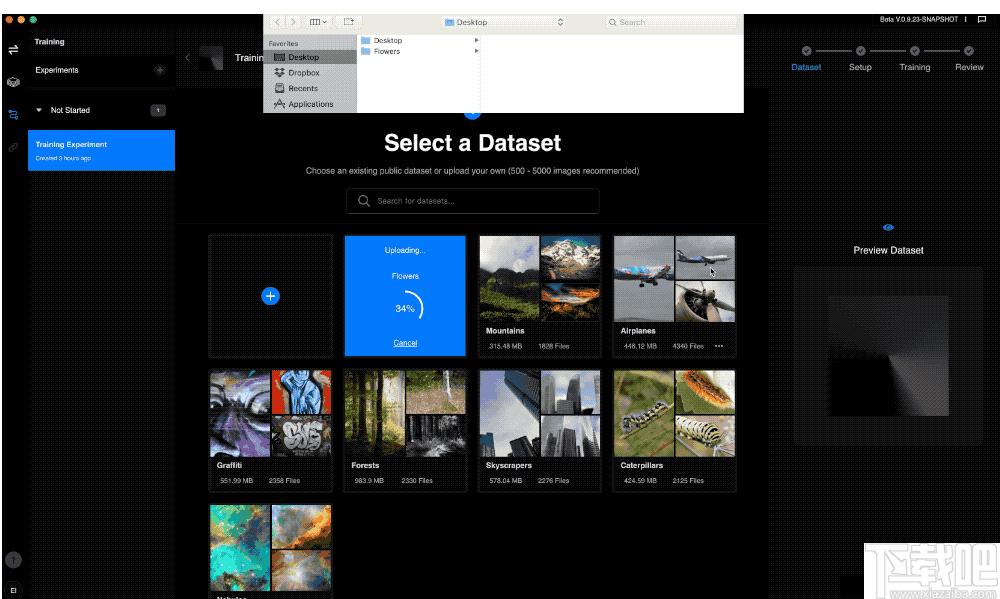Click the blue plus to upload a dataset
The height and width of the screenshot is (599, 1000).
pos(270,296)
